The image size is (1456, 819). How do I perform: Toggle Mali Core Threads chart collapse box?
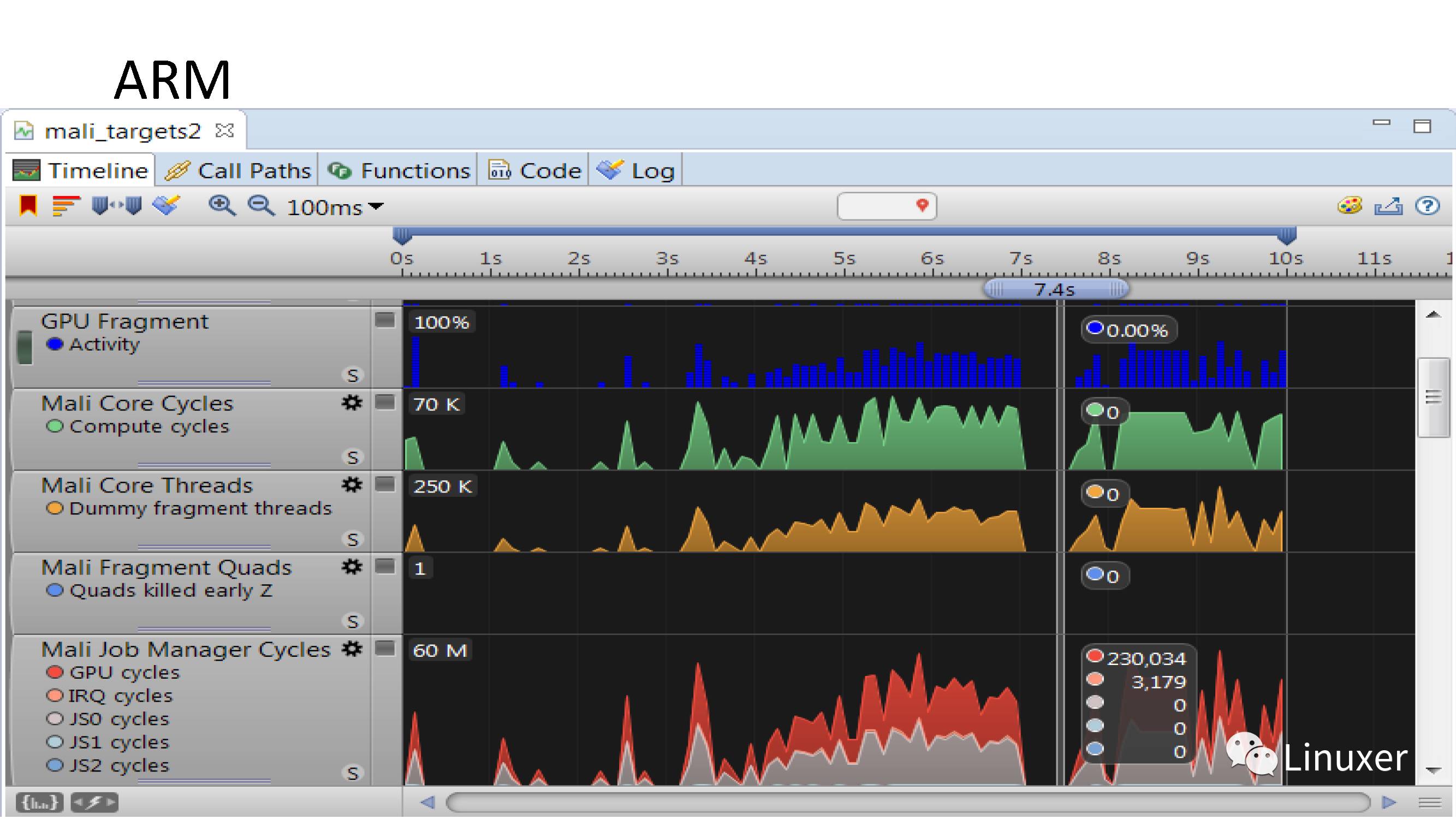point(385,484)
